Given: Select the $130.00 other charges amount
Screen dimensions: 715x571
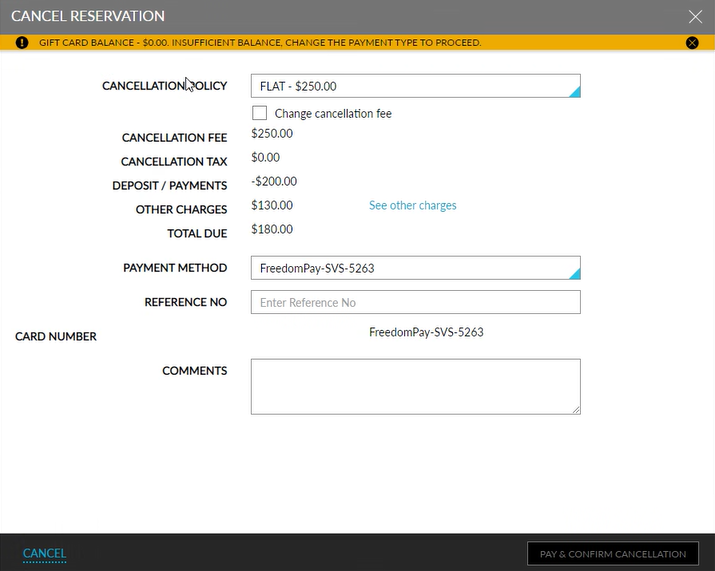Looking at the screenshot, I should click(x=272, y=205).
